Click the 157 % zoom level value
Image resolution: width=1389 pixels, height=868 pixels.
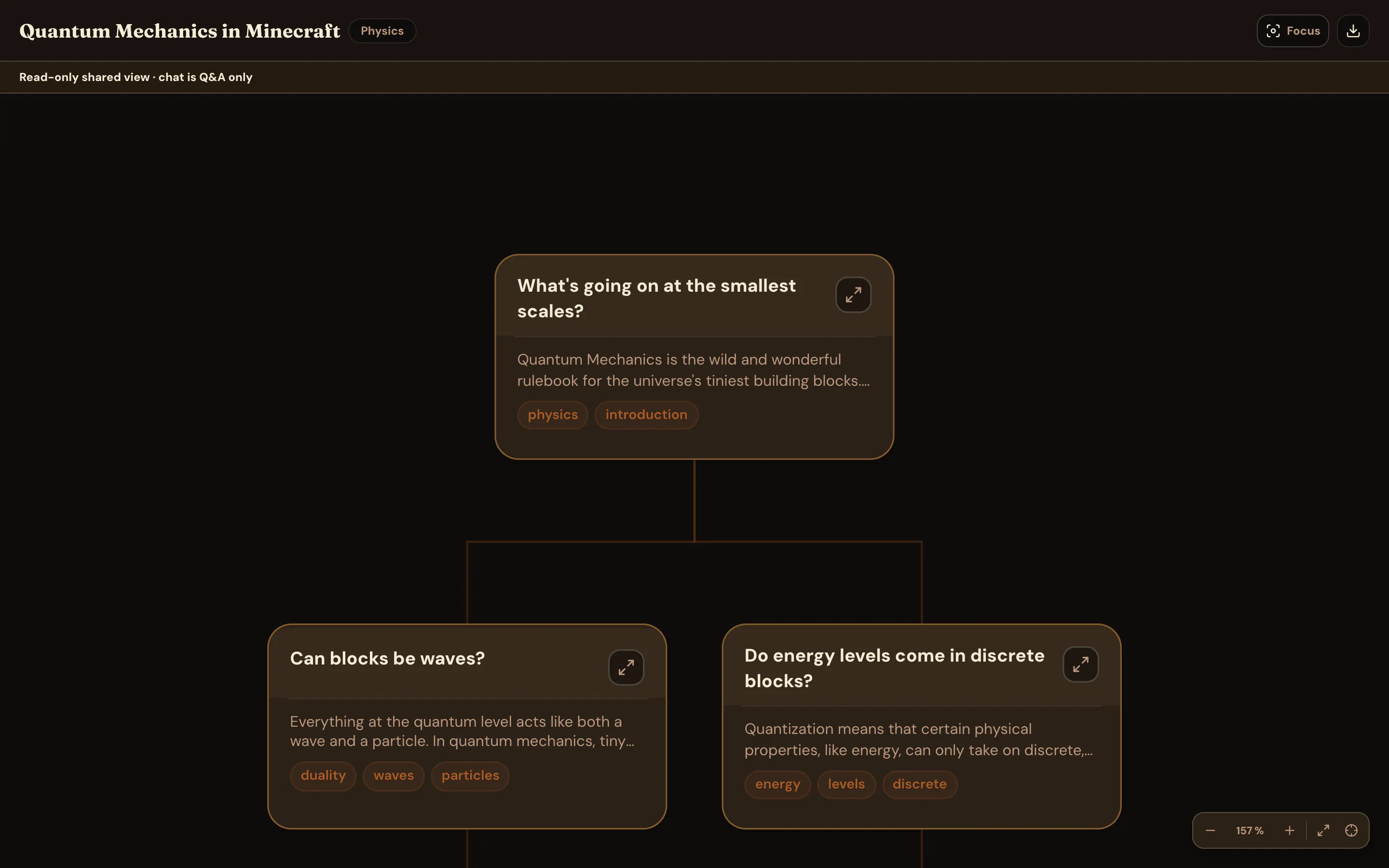click(x=1250, y=831)
